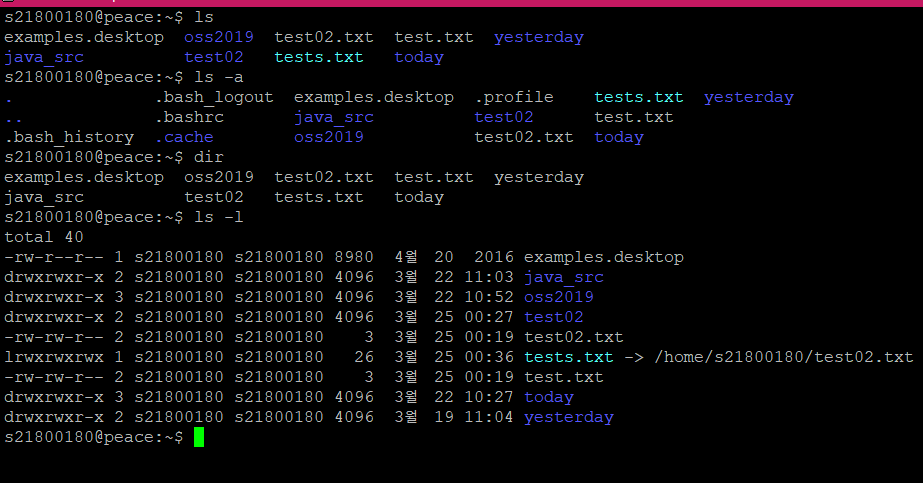The image size is (923, 483).
Task: Click white java_src in the dir output
Action: click(44, 197)
